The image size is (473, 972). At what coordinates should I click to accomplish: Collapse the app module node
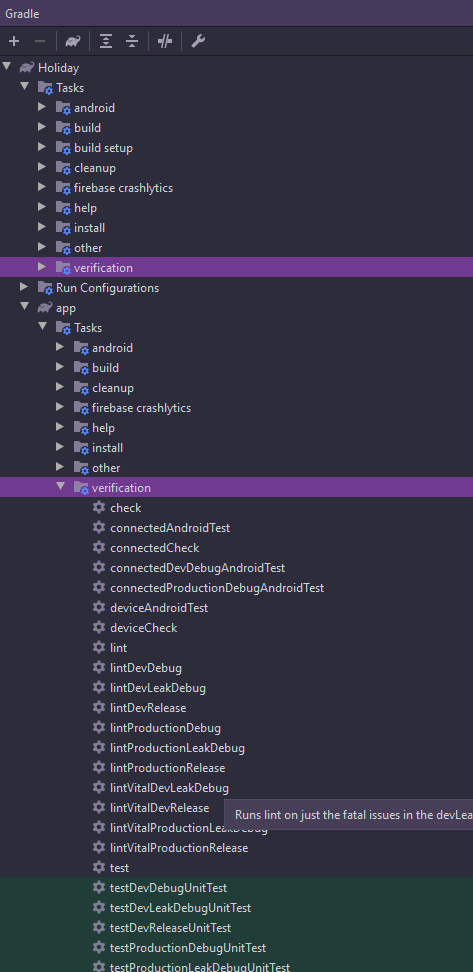(25, 306)
